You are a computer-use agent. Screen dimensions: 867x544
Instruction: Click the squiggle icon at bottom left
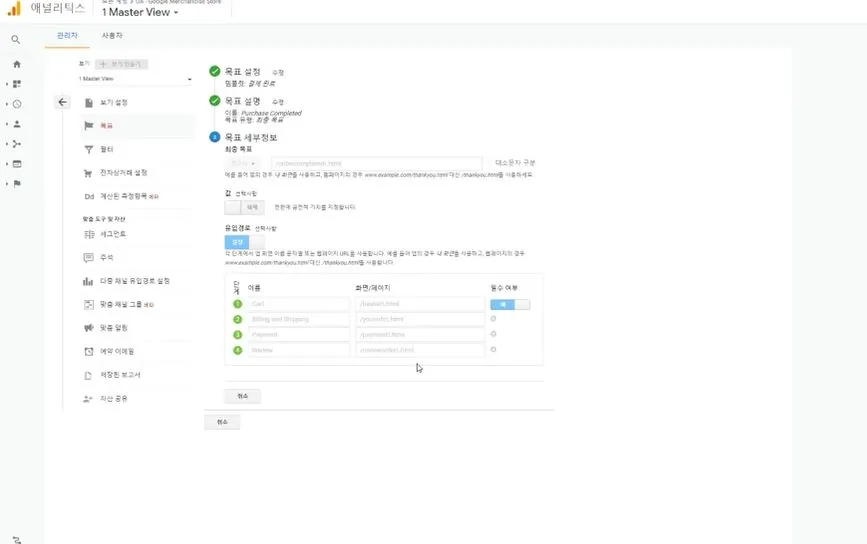[x=17, y=540]
